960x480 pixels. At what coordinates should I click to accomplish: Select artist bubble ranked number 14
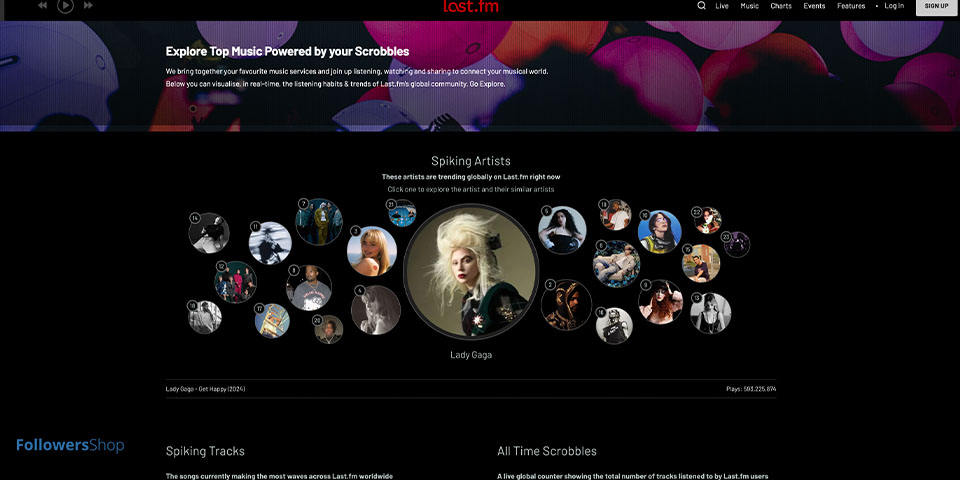pos(209,233)
